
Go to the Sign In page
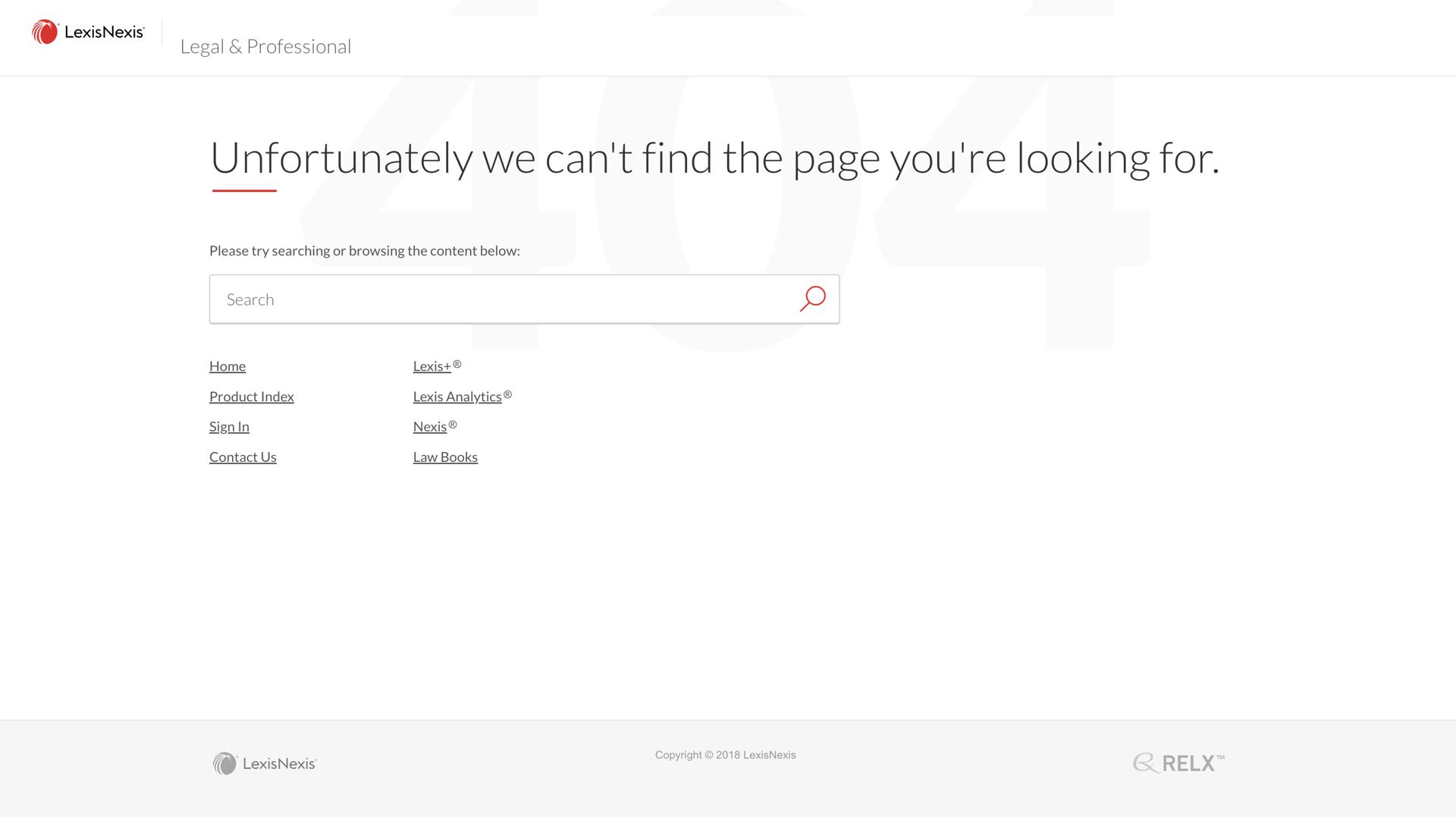(x=228, y=426)
